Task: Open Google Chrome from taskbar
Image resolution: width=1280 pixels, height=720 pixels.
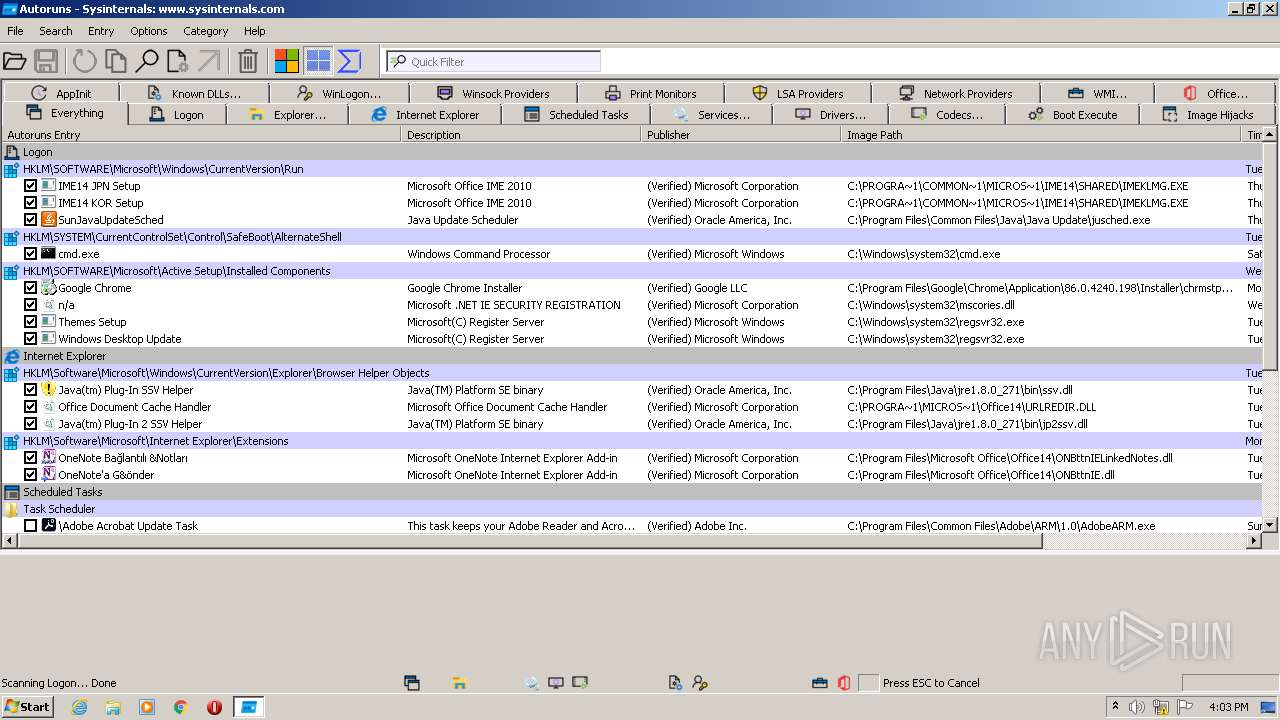Action: 181,707
